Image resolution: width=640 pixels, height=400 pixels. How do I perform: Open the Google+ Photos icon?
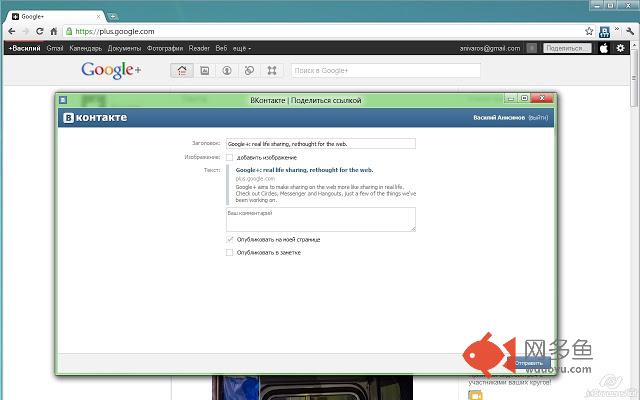[204, 71]
